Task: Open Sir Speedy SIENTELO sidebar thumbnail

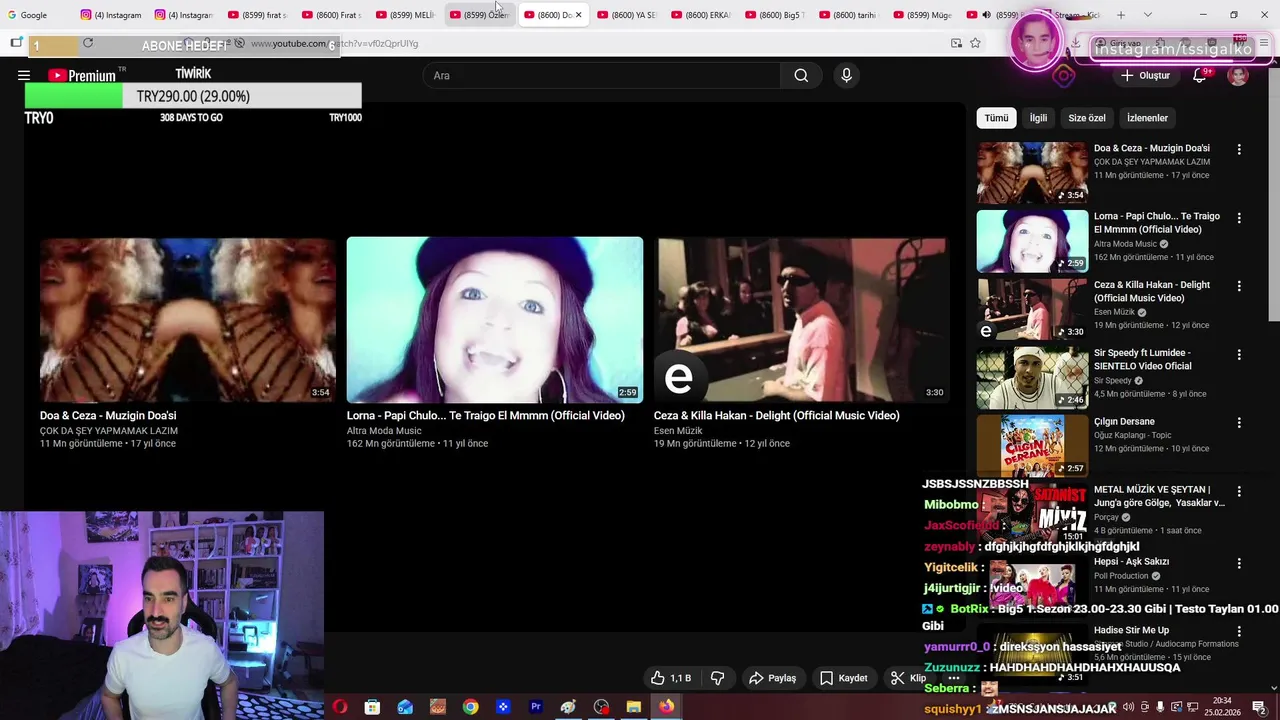Action: 1032,378
